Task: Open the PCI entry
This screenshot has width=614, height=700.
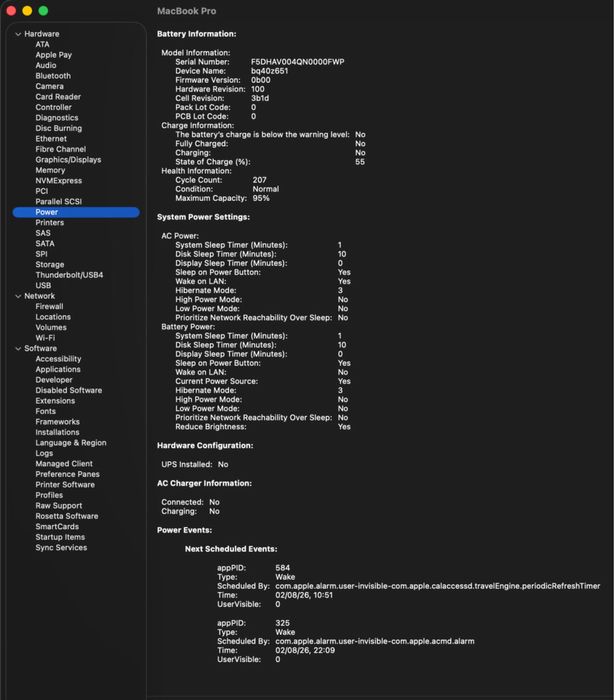Action: pyautogui.click(x=42, y=191)
